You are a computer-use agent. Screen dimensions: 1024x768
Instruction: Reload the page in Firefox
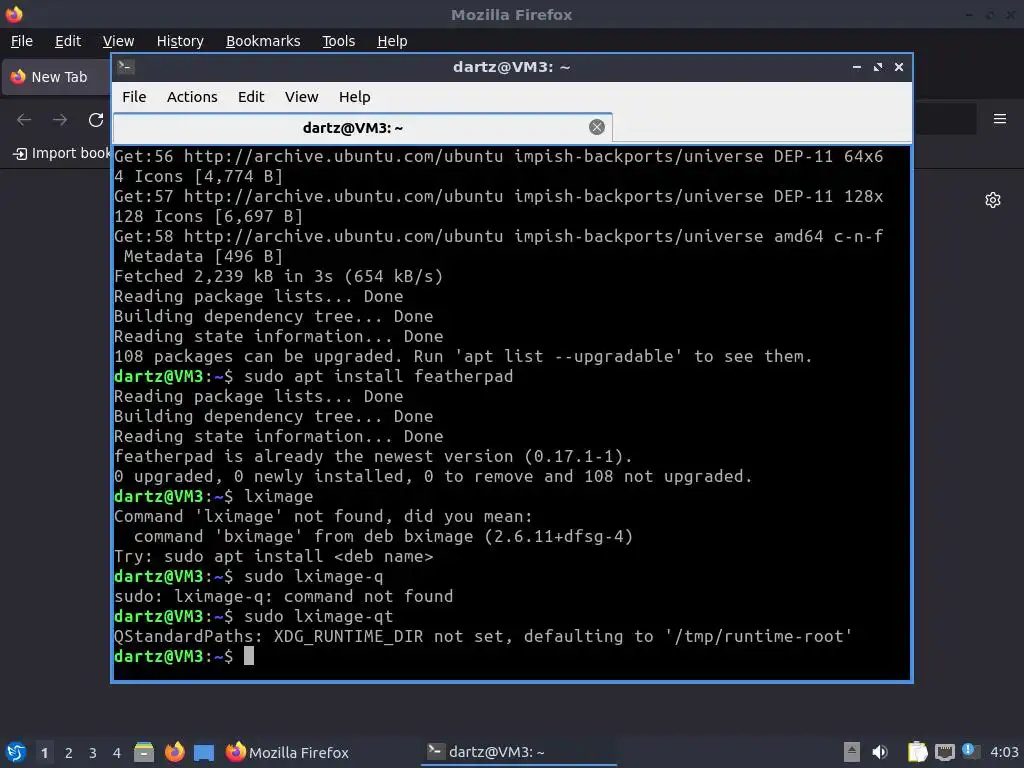click(x=96, y=120)
